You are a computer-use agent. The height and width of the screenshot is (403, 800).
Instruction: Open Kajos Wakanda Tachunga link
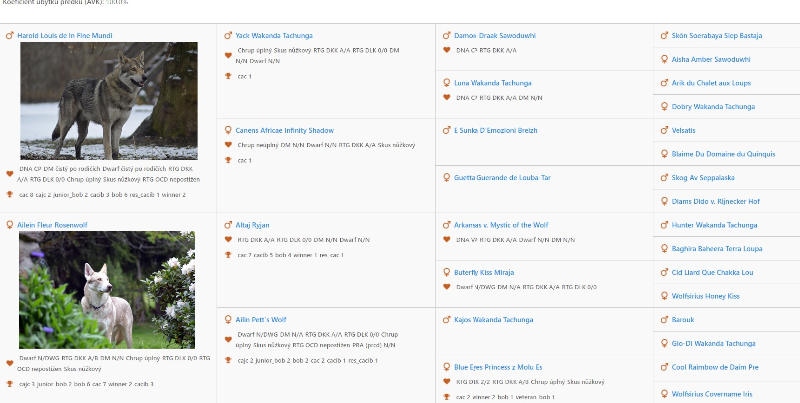[493, 320]
